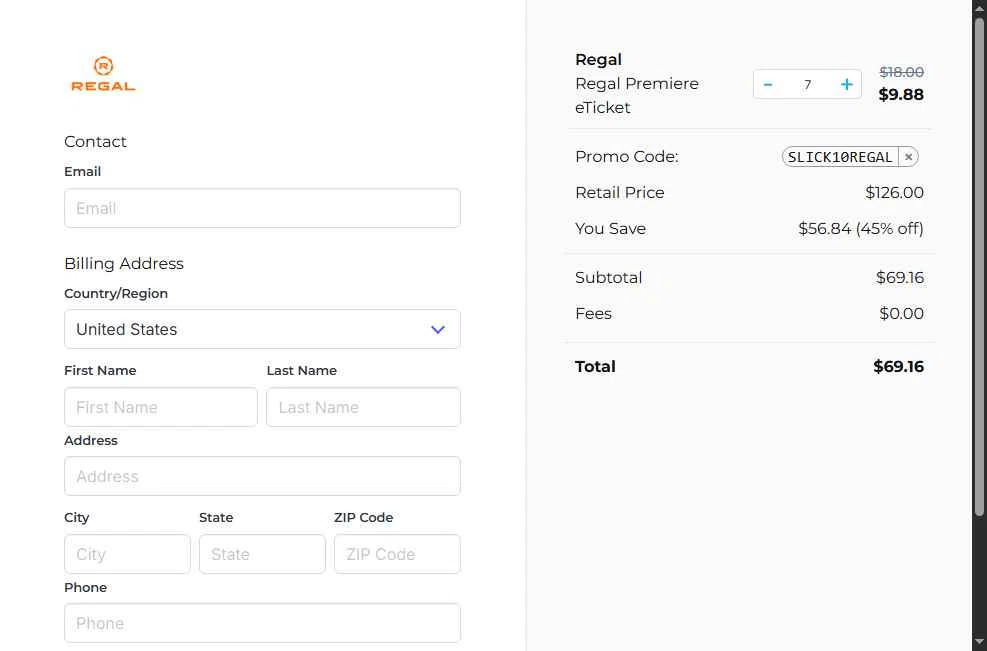Click the First Name field
Image resolution: width=987 pixels, height=651 pixels.
point(161,407)
